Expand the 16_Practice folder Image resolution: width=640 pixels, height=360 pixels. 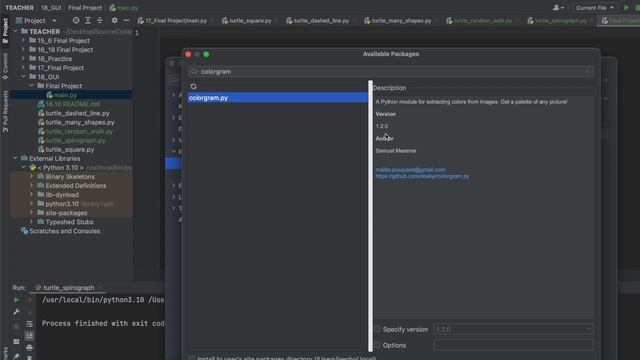point(23,59)
